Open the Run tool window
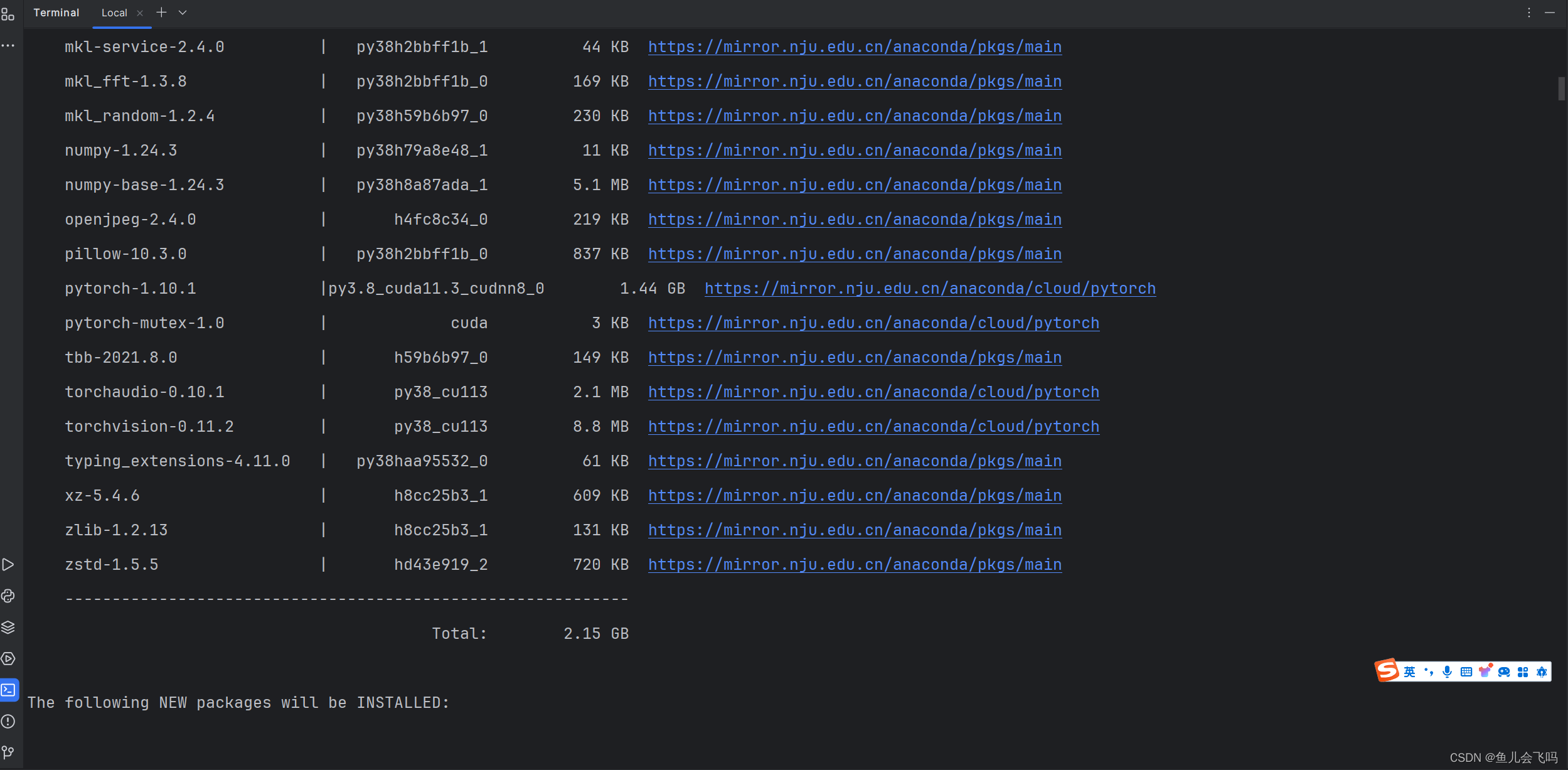This screenshot has height=770, width=1568. (x=8, y=564)
